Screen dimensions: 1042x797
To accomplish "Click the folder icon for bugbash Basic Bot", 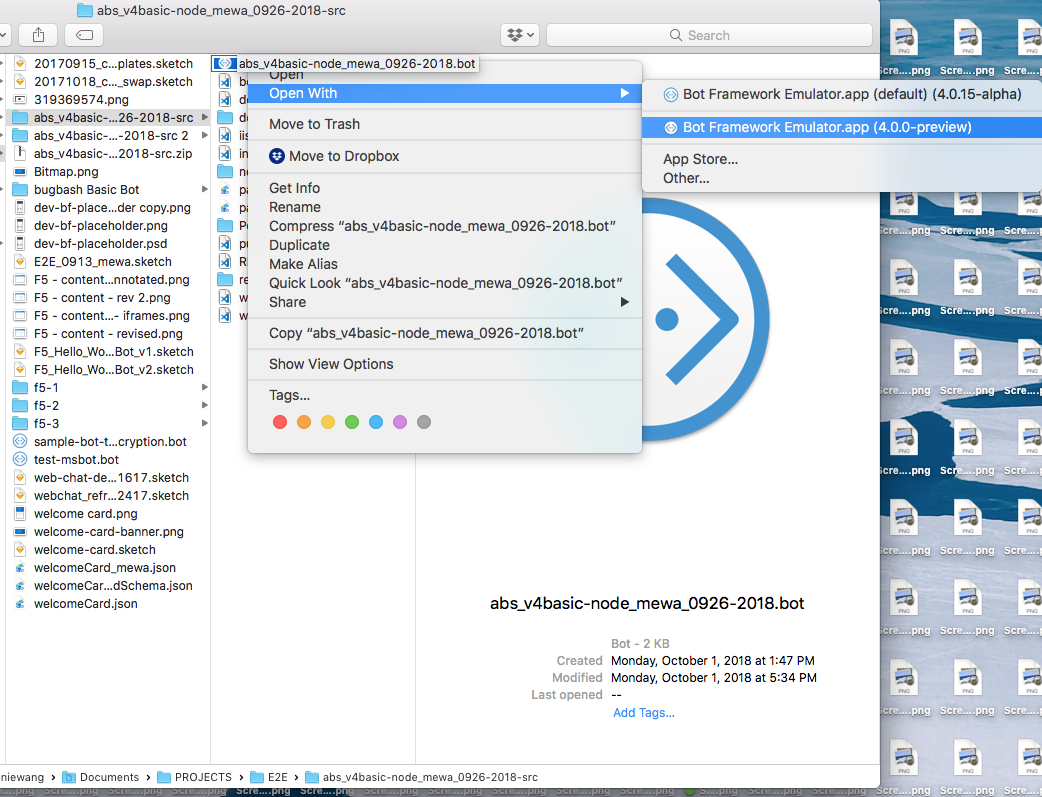I will (19, 189).
